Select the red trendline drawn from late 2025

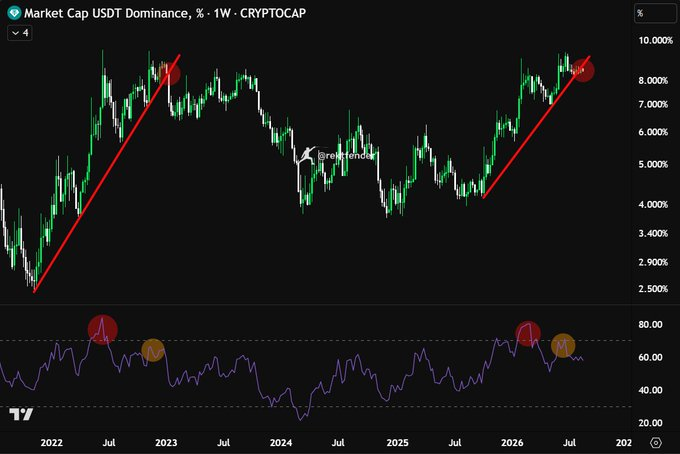(x=536, y=127)
